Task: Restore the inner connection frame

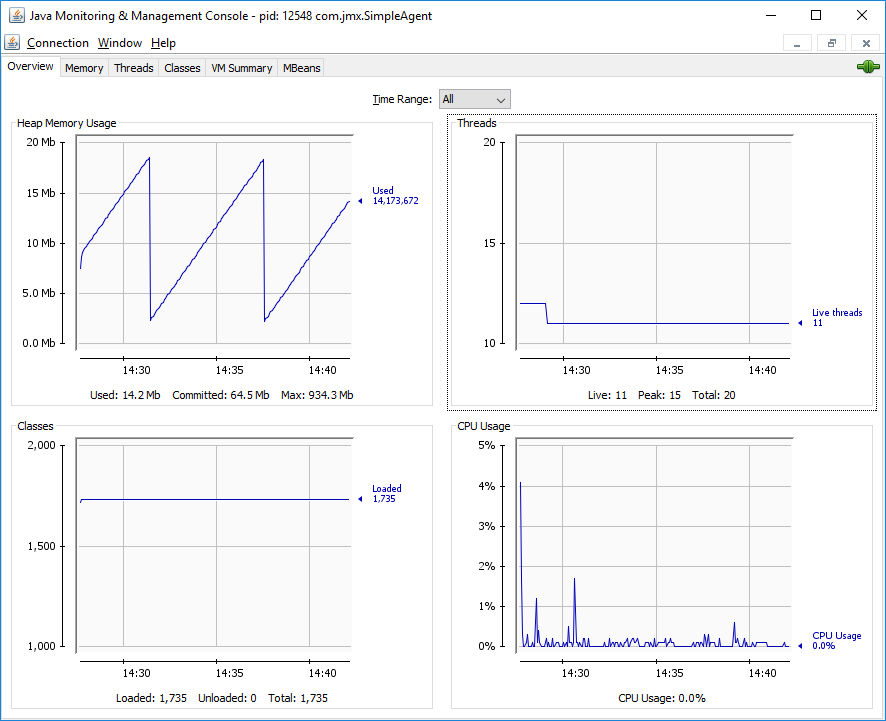Action: click(832, 43)
